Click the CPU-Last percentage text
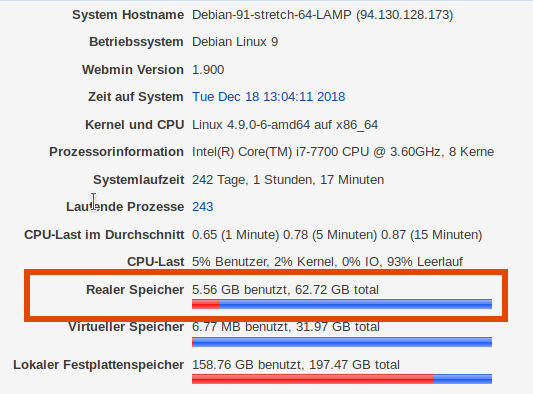533x394 pixels. pos(327,262)
